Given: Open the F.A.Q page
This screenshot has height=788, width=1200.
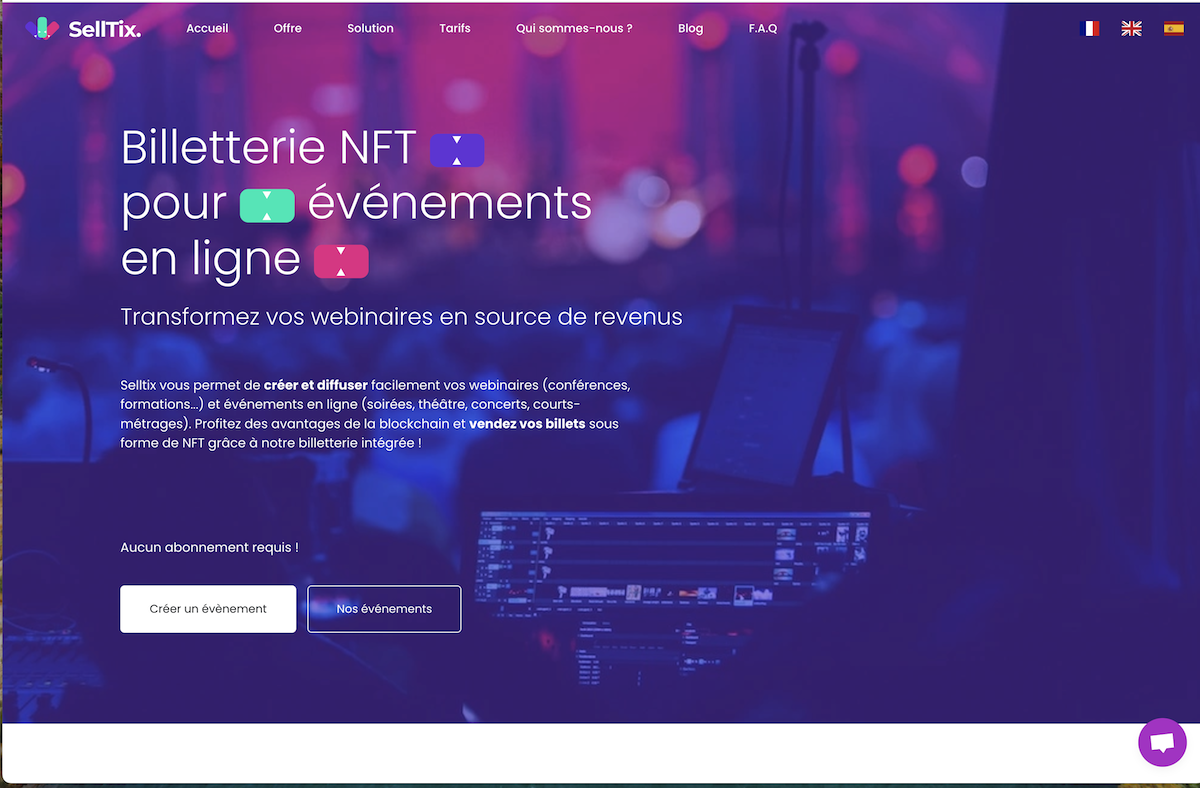Looking at the screenshot, I should (x=763, y=28).
